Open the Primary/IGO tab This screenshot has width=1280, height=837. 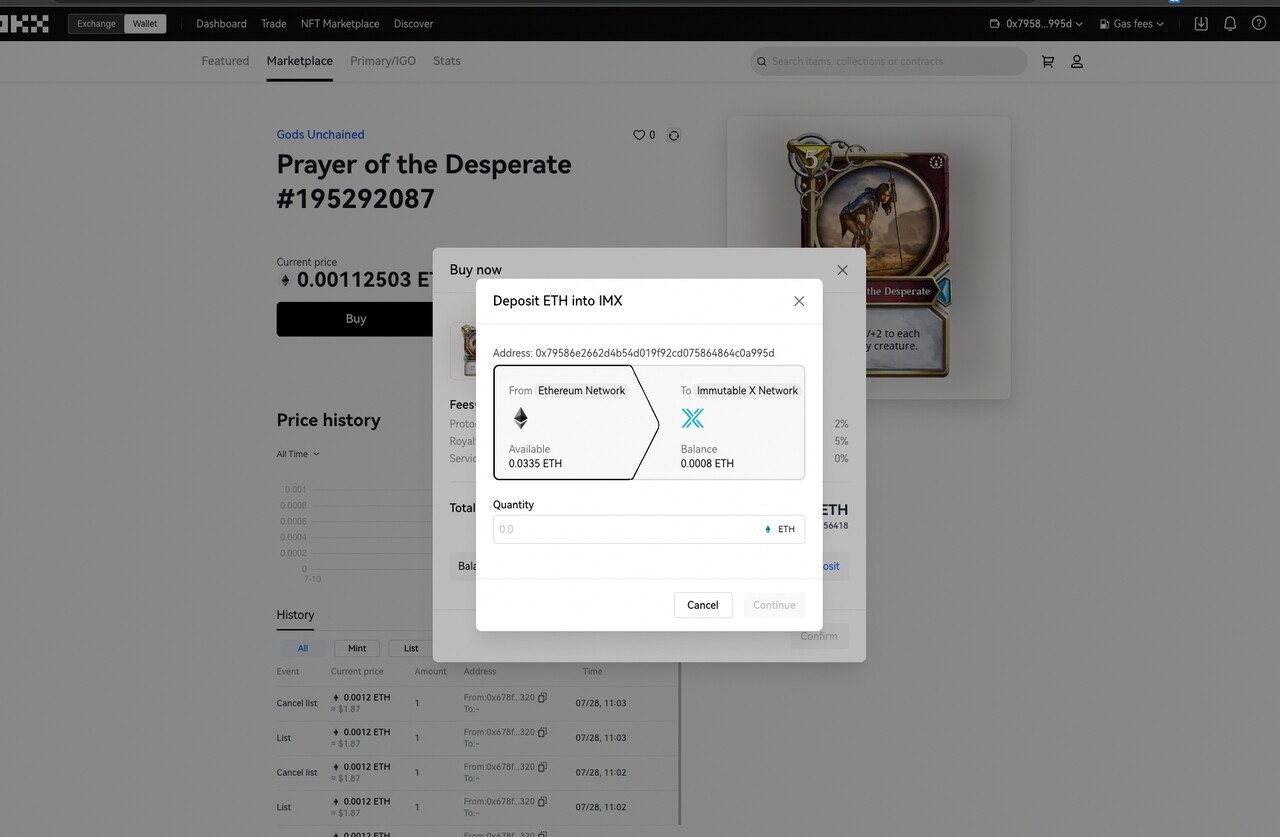pos(383,61)
